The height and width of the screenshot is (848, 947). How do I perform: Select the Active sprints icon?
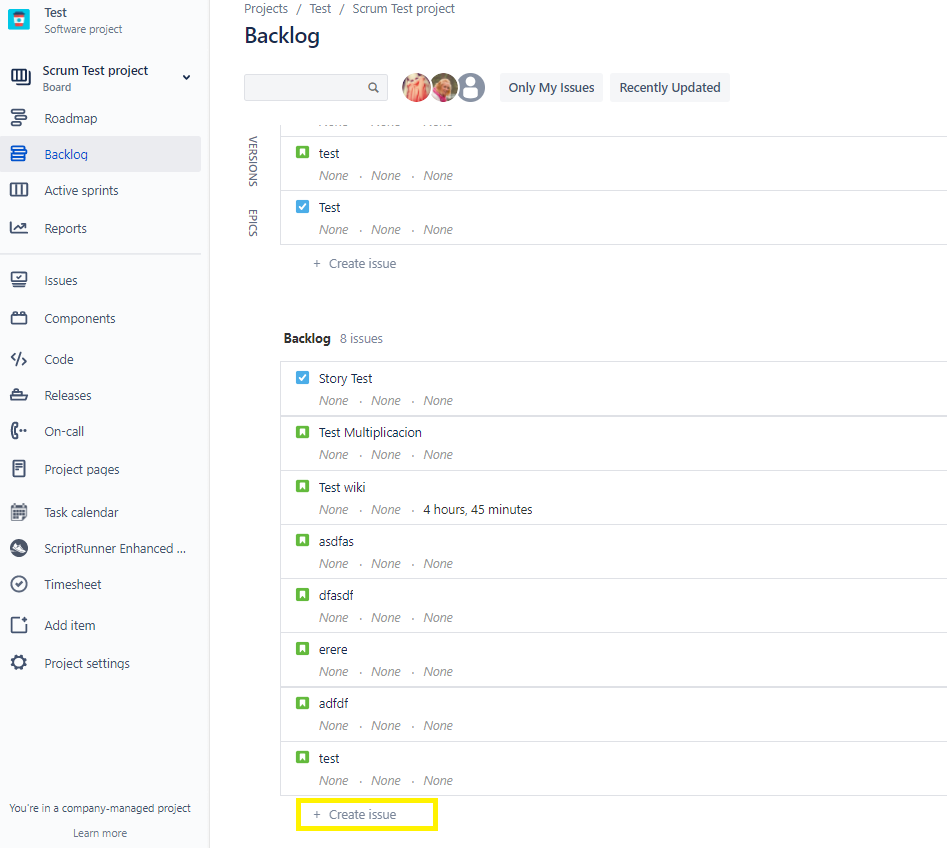[18, 190]
